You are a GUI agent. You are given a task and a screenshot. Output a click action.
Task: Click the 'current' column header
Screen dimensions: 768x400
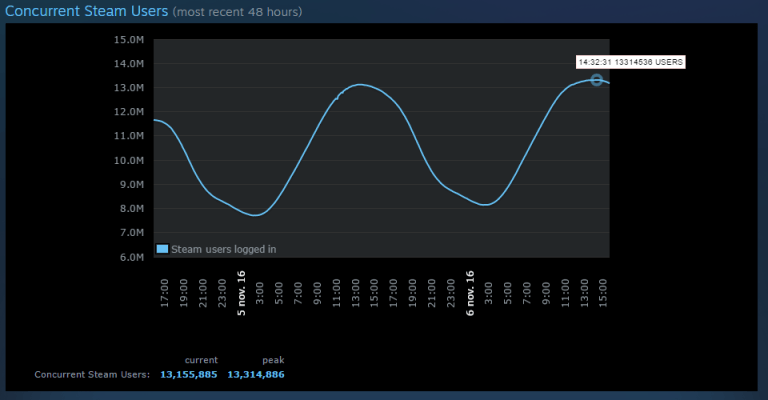pos(201,360)
